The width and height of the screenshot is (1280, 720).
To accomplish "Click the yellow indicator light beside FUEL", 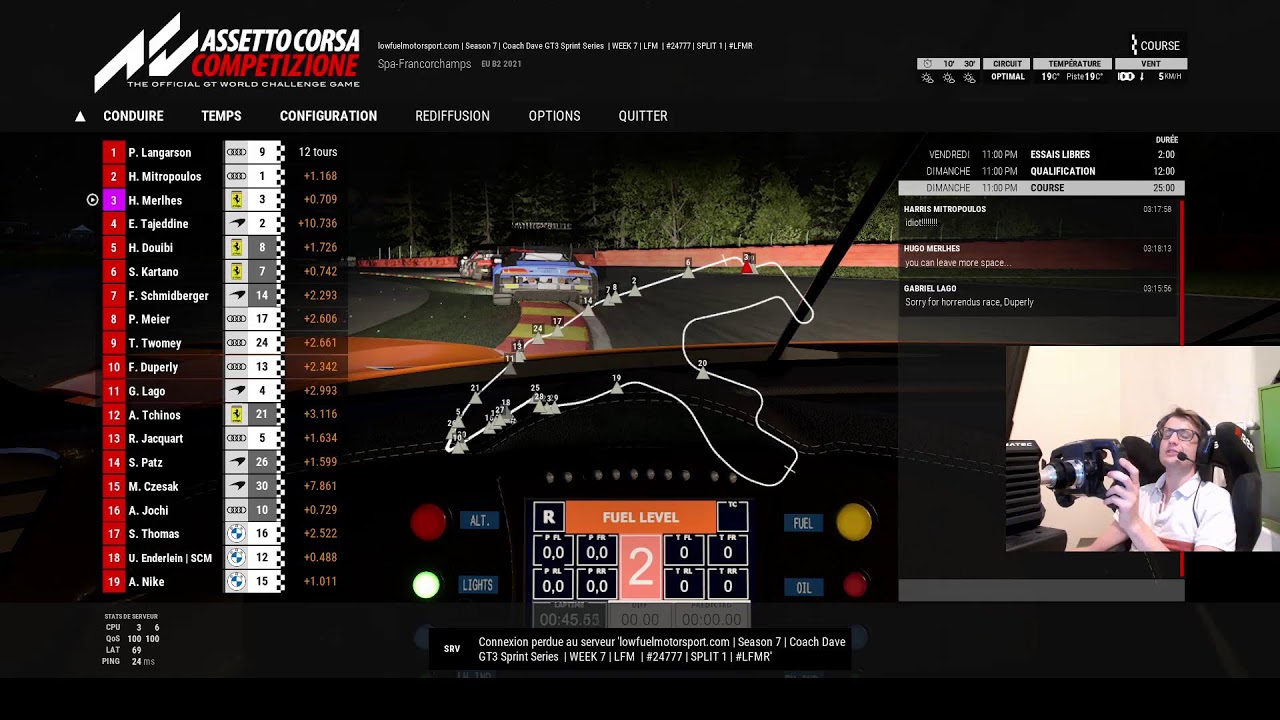I will (x=854, y=522).
